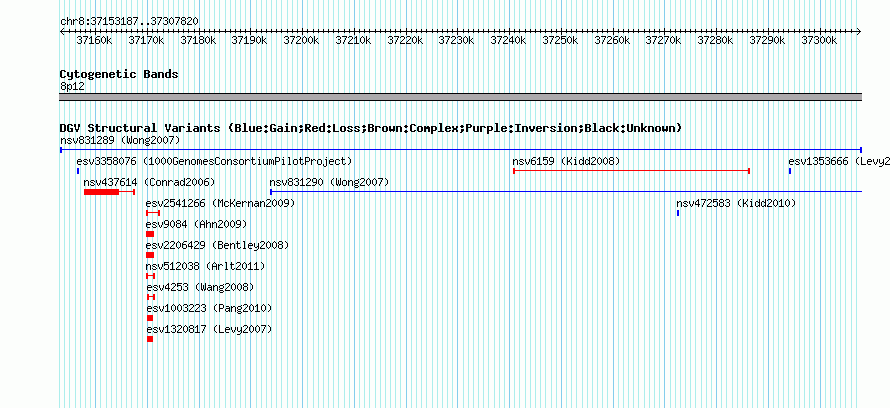Open esv3358076 (1000GenomesConsortiumPilotProject) label
890x408 pixels.
(215, 161)
